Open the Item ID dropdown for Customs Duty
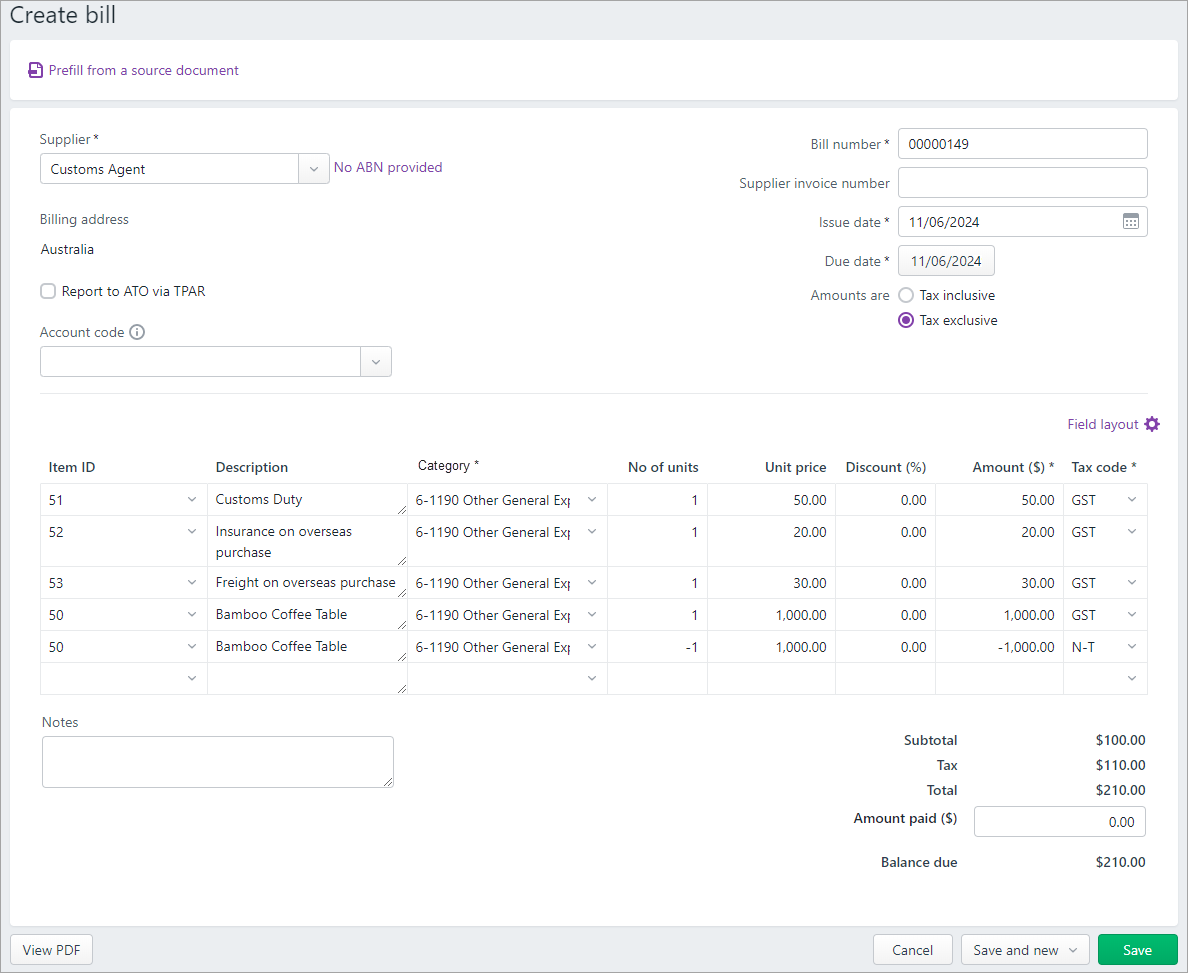Viewport: 1188px width, 973px height. 191,499
